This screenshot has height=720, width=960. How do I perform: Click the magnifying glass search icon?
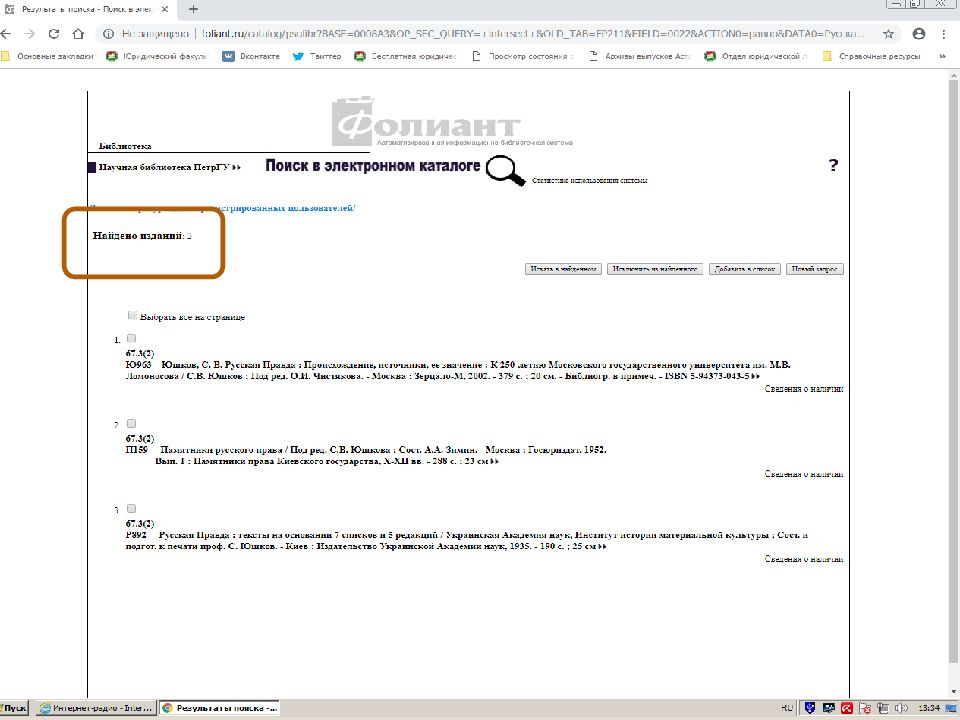point(505,171)
